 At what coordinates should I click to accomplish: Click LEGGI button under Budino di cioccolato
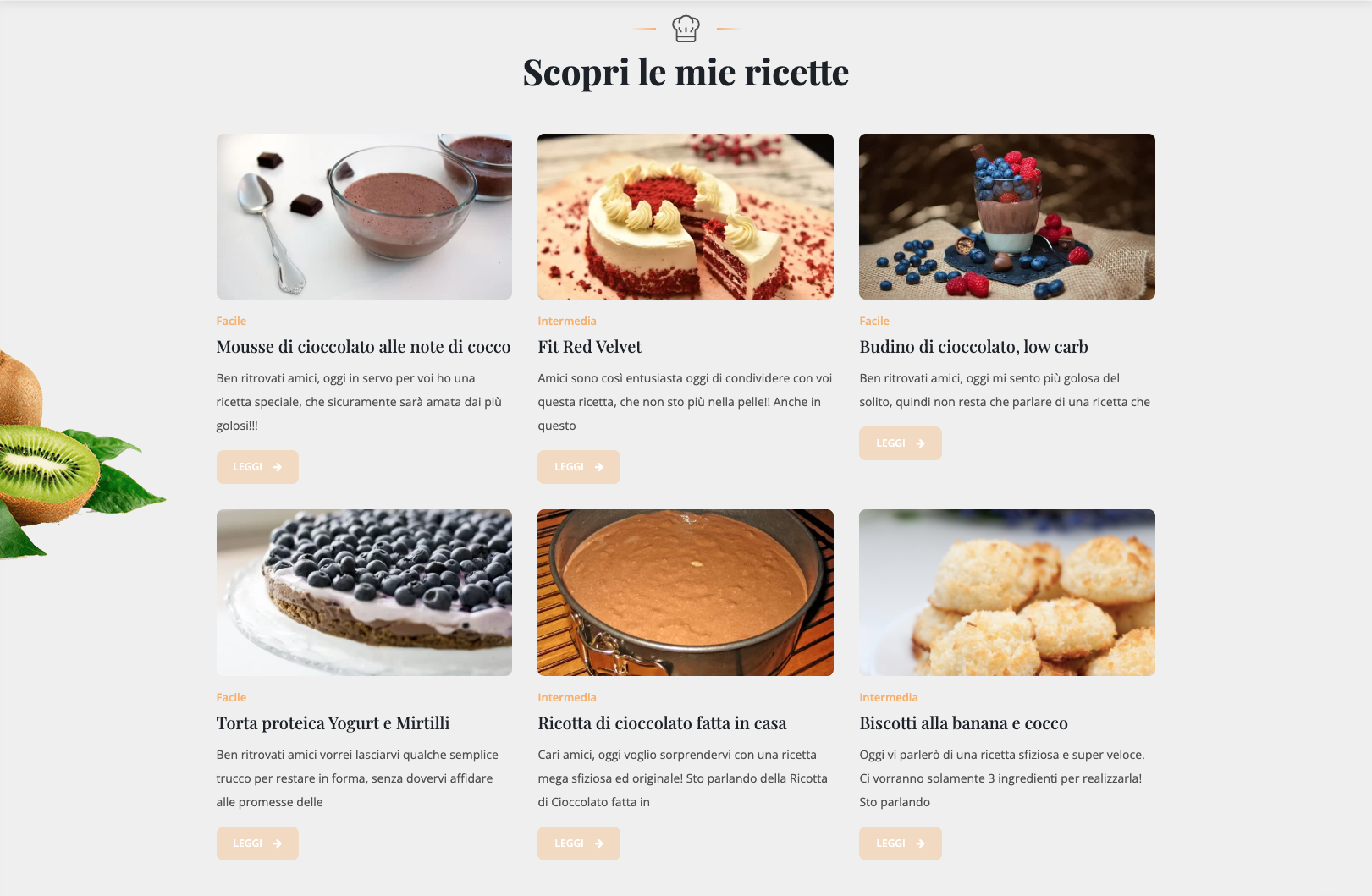pos(901,443)
